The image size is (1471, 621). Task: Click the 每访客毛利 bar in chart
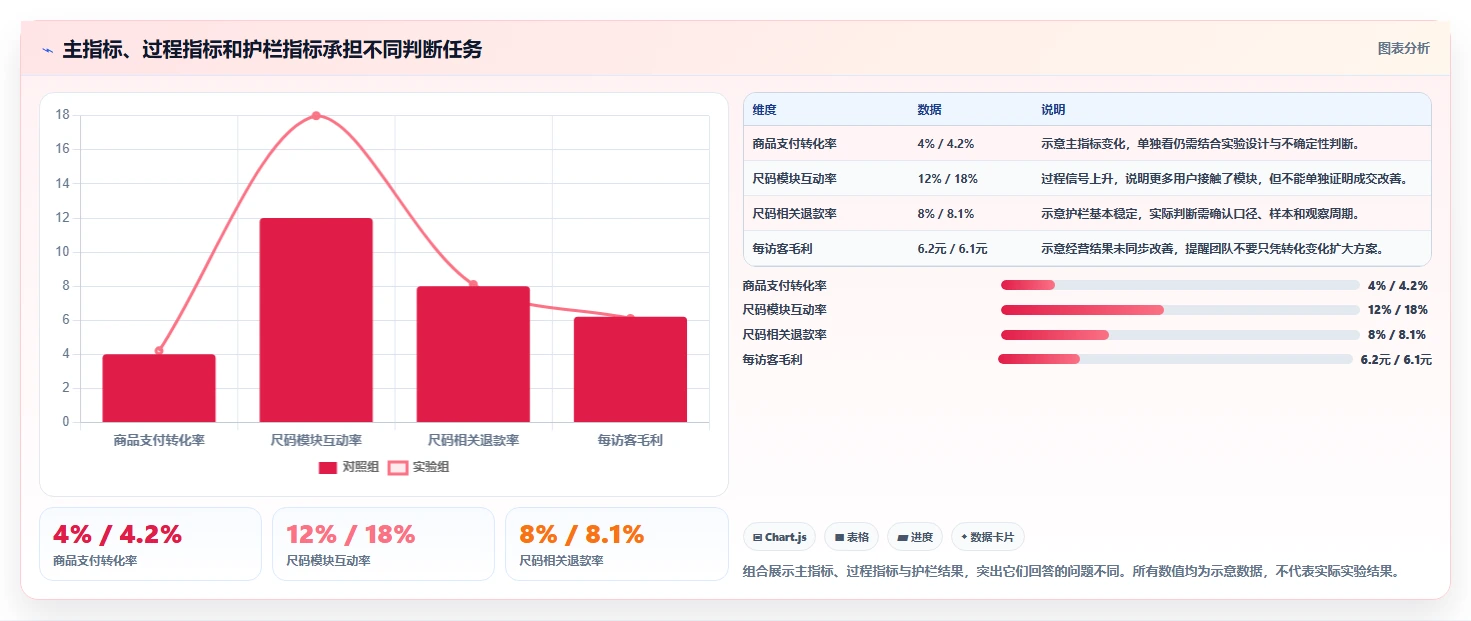[x=630, y=369]
